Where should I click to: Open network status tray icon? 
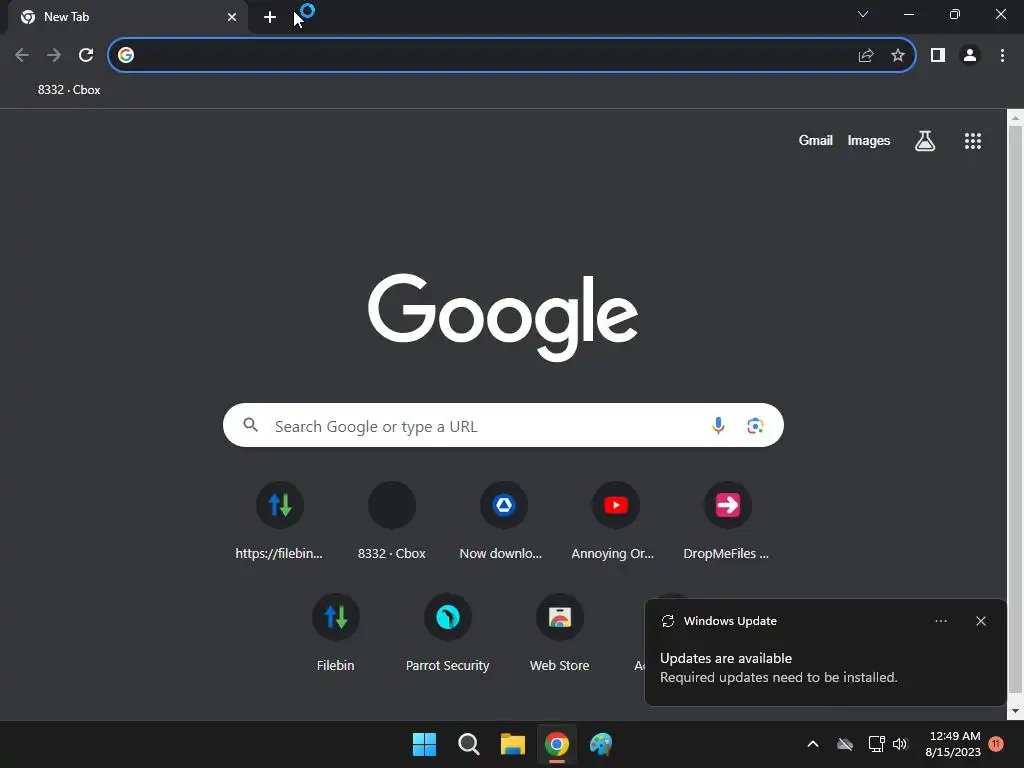coord(876,744)
